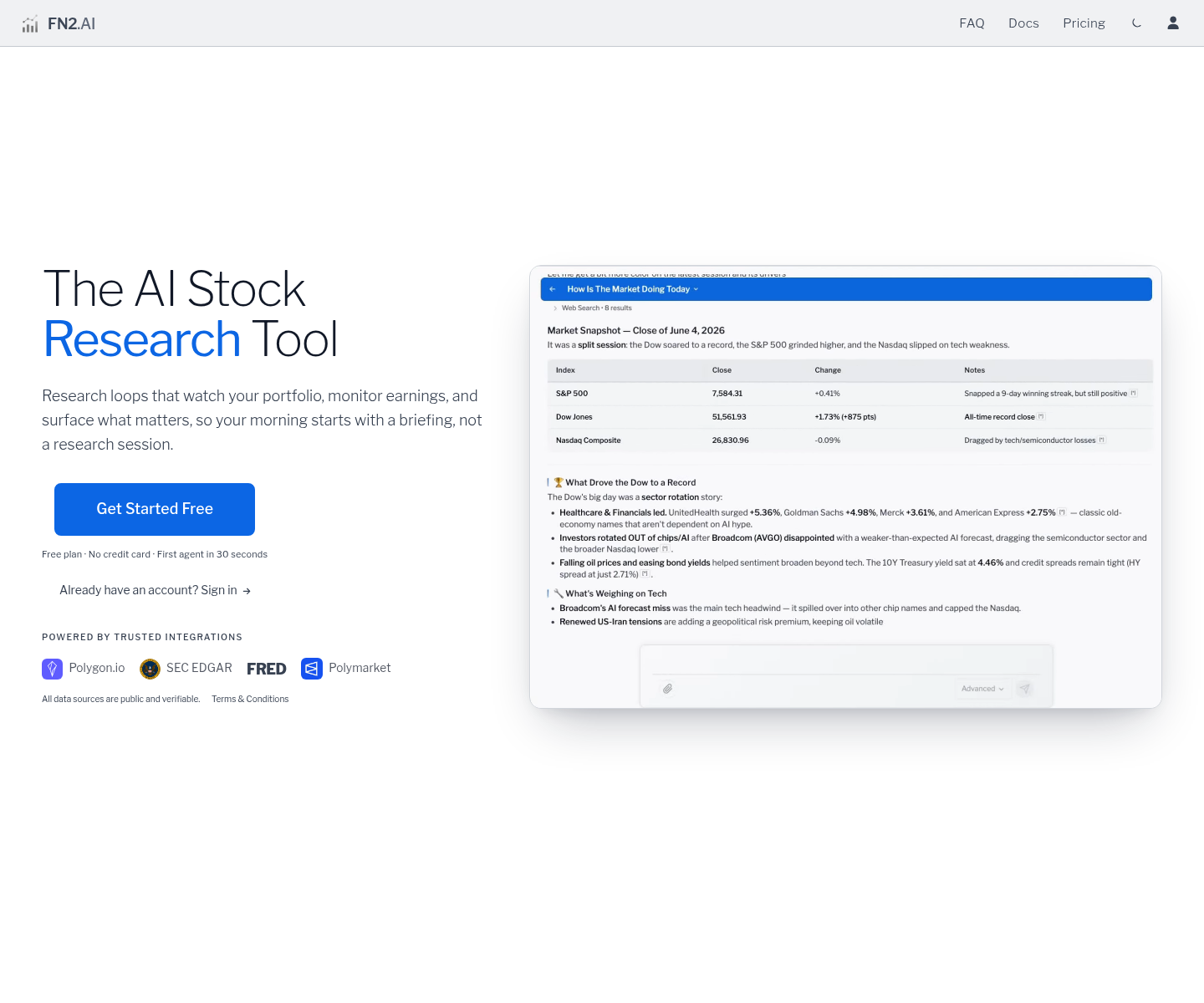Open the Advanced dropdown in the chat box
Viewport: 1204px width, 1003px height.
point(982,689)
